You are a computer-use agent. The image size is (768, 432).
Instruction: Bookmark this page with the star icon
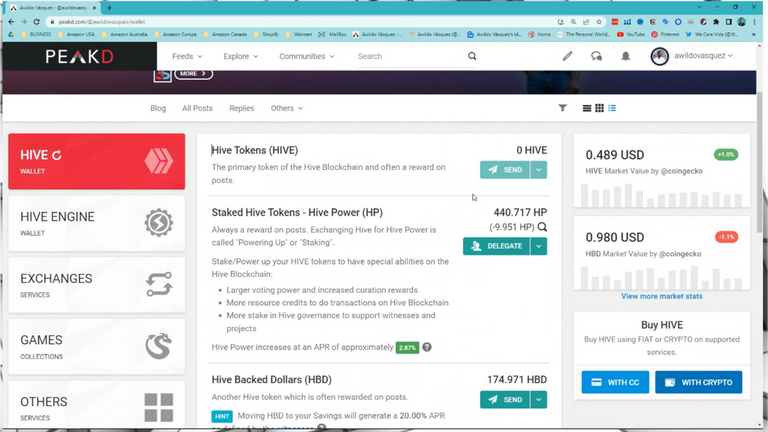click(x=599, y=22)
